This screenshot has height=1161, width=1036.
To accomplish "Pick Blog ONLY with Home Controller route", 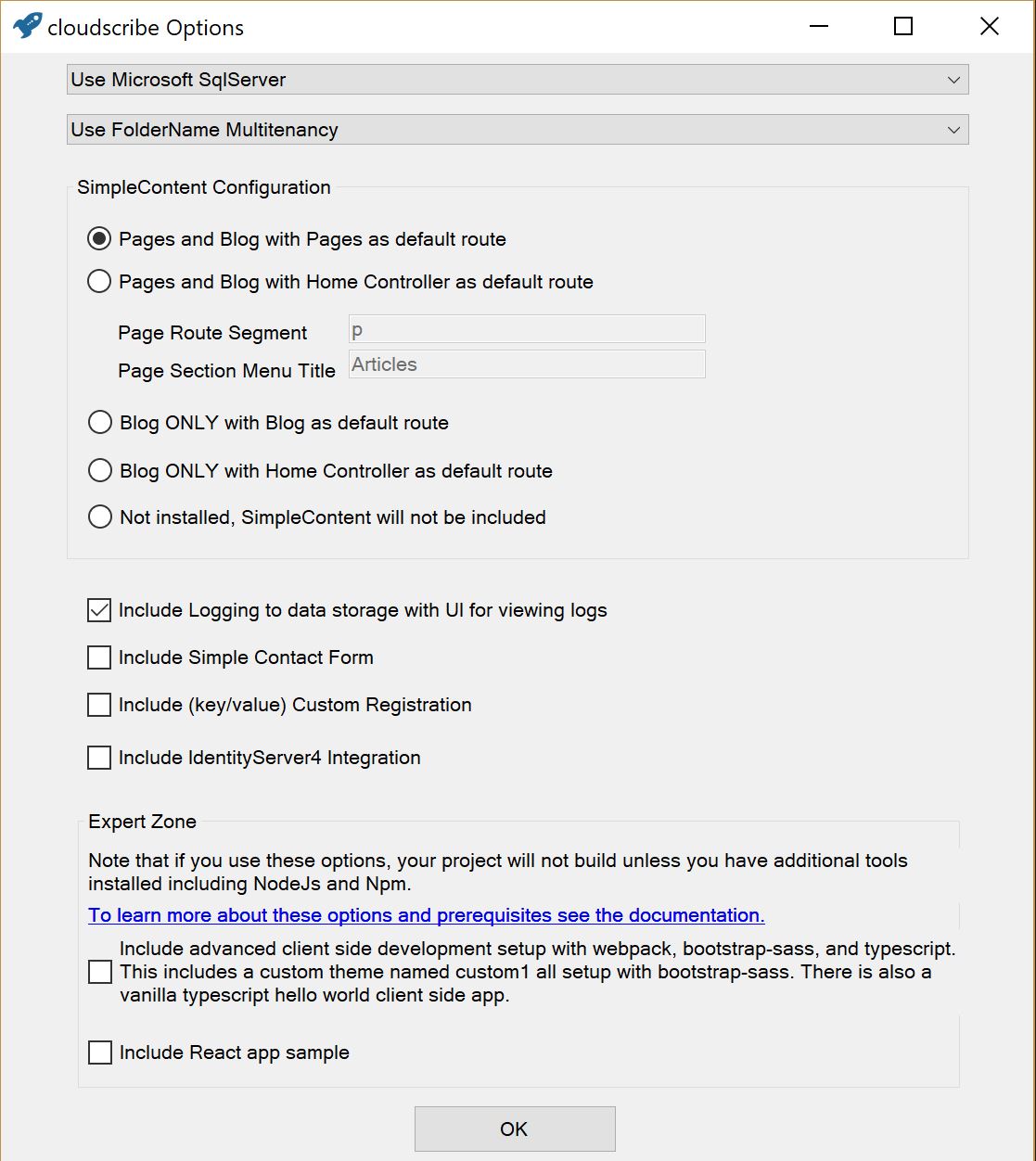I will (x=99, y=471).
